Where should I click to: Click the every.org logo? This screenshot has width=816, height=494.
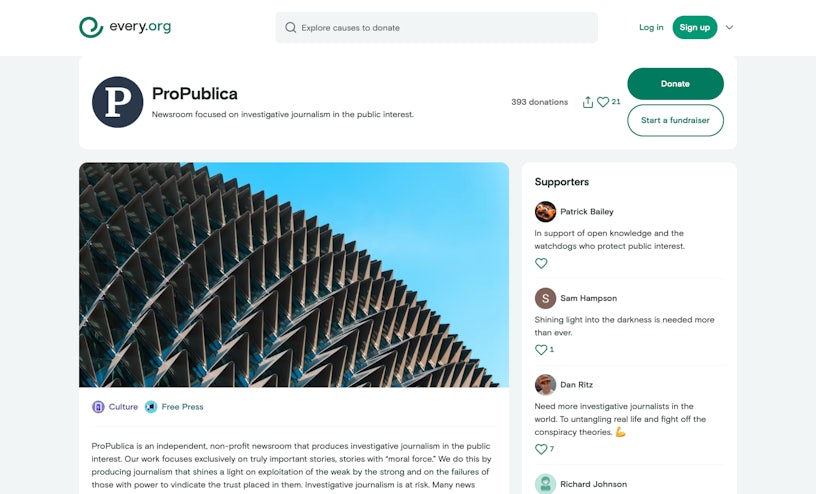(125, 27)
